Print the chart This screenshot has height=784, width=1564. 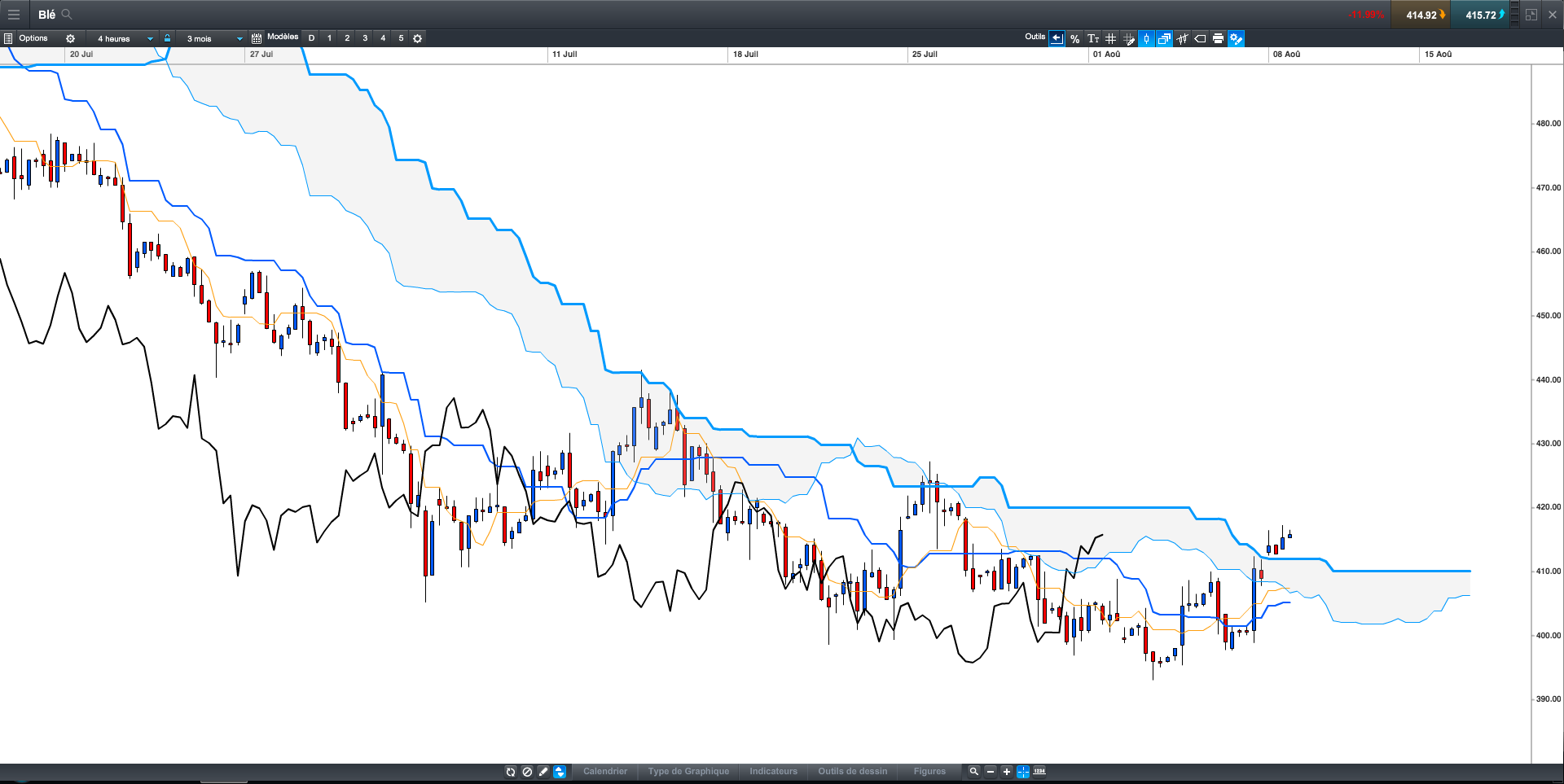tap(1218, 38)
